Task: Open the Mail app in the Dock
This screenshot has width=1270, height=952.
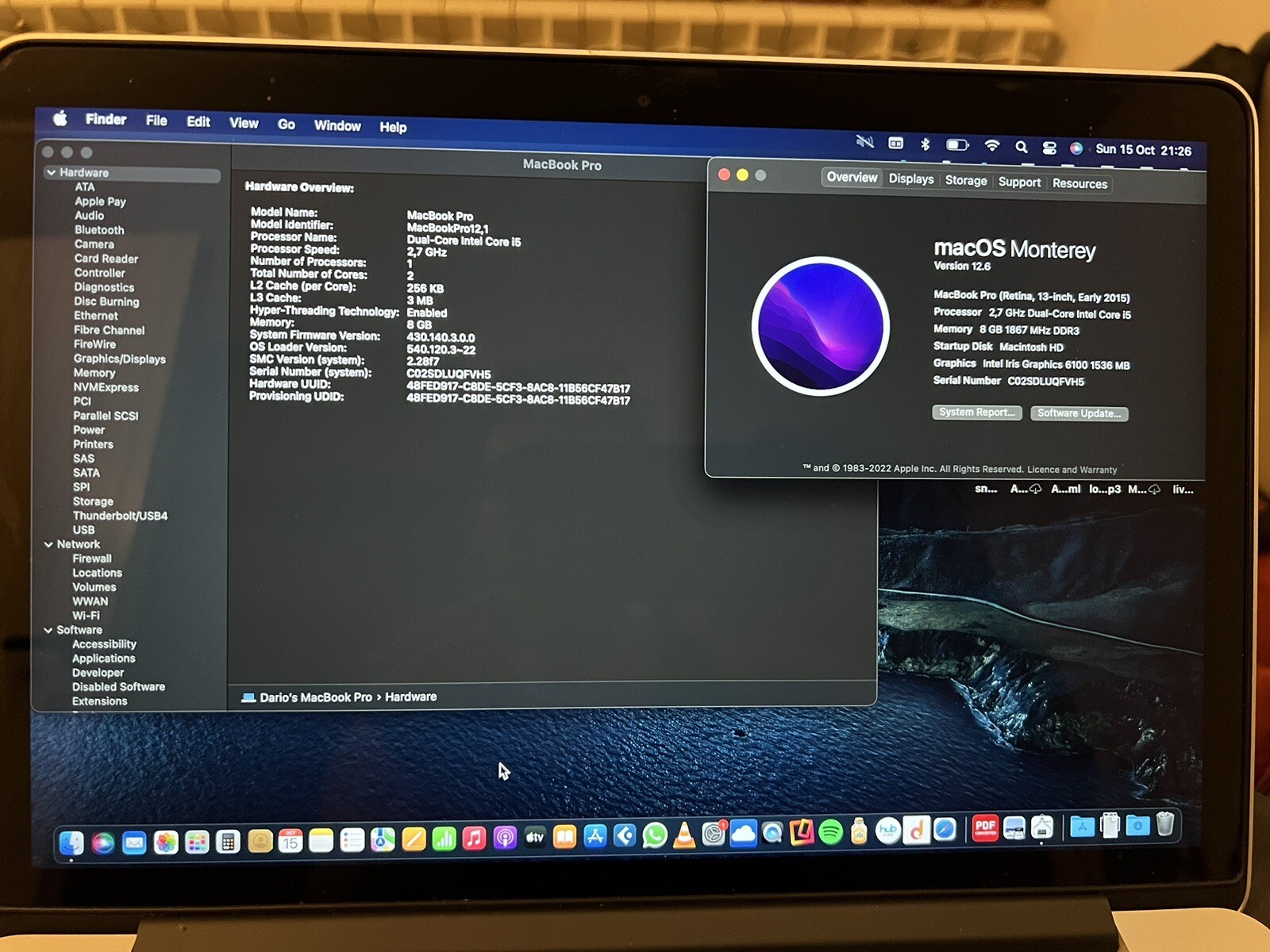Action: (134, 842)
